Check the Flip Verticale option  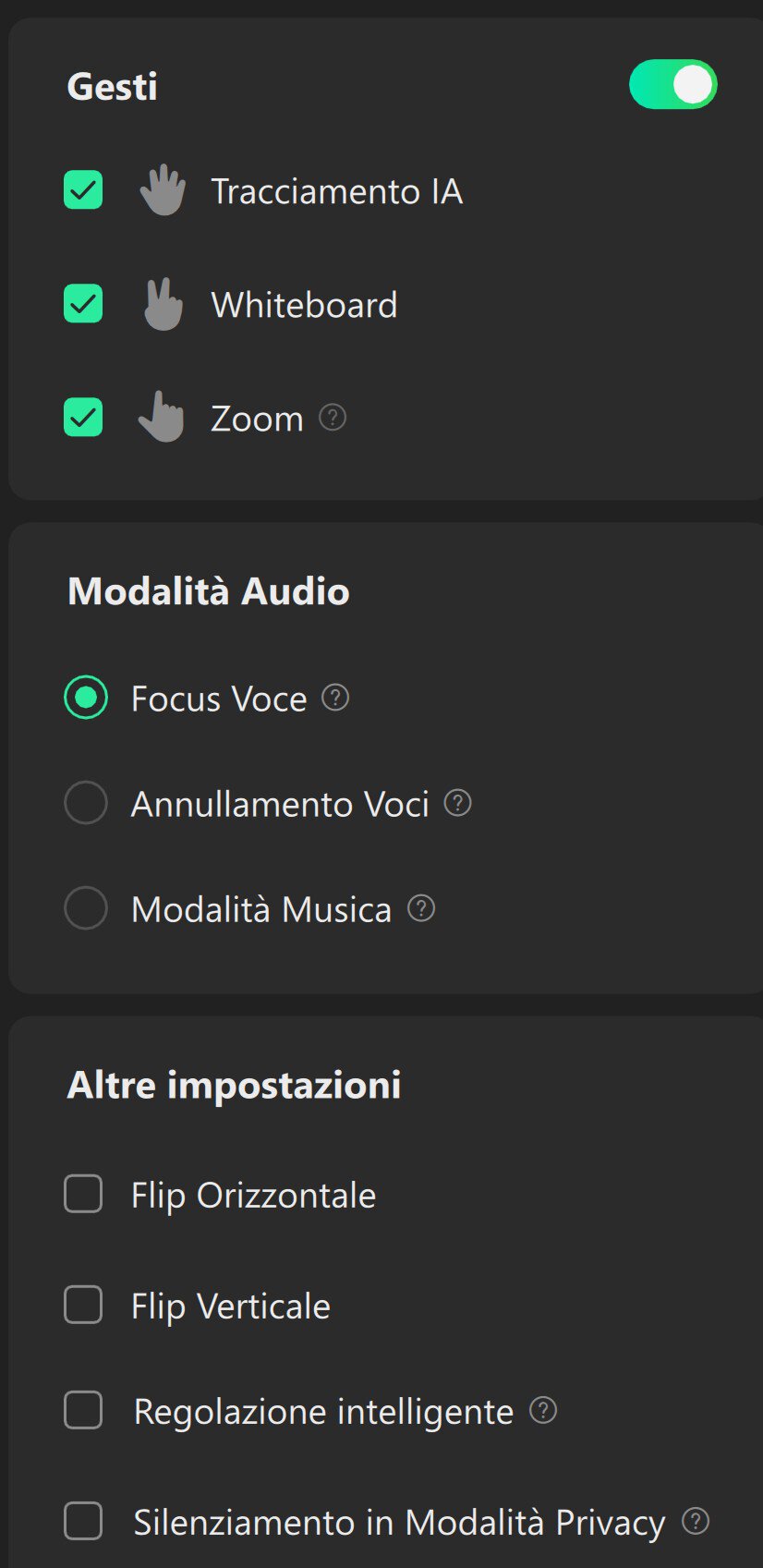click(x=83, y=1306)
